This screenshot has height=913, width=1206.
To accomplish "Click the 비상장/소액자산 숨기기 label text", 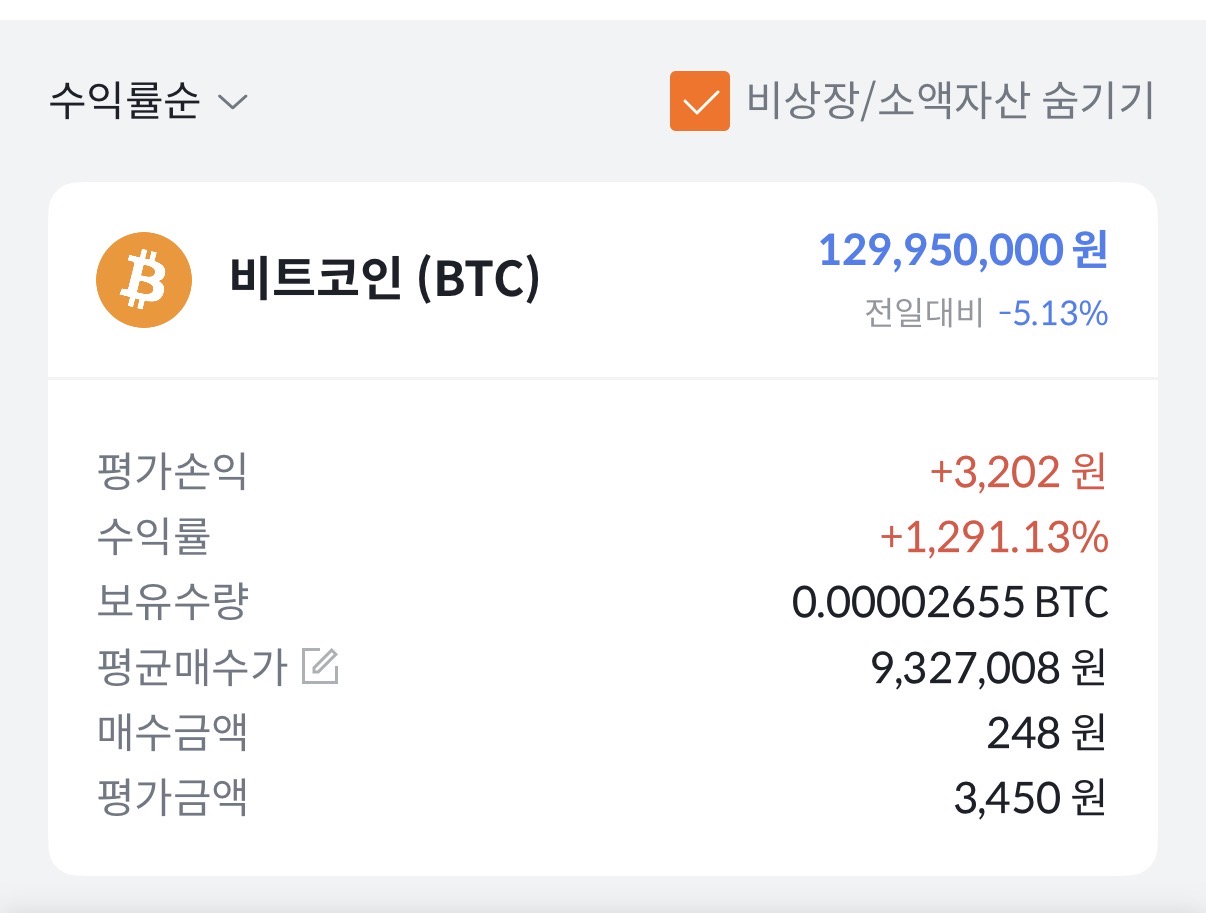I will pos(950,101).
